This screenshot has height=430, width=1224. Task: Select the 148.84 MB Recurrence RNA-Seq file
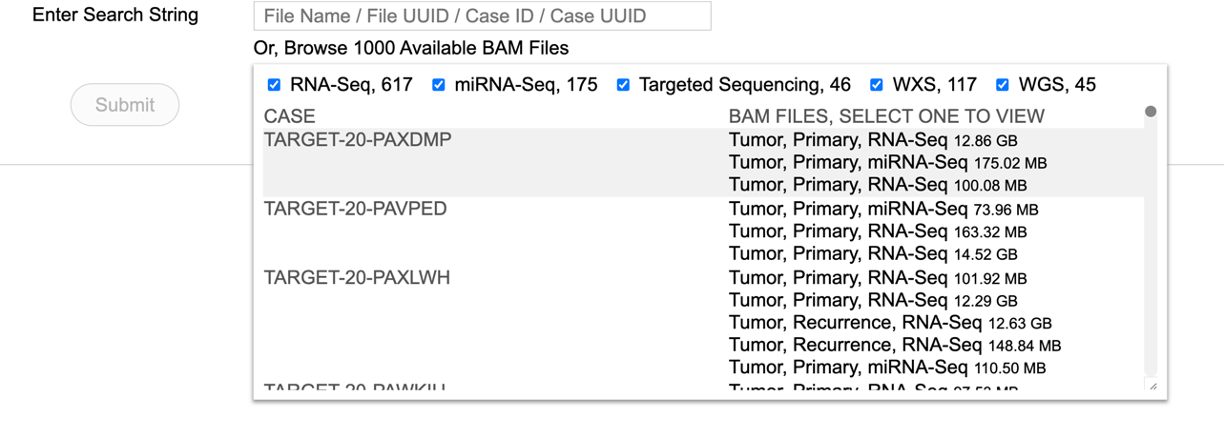tap(894, 345)
